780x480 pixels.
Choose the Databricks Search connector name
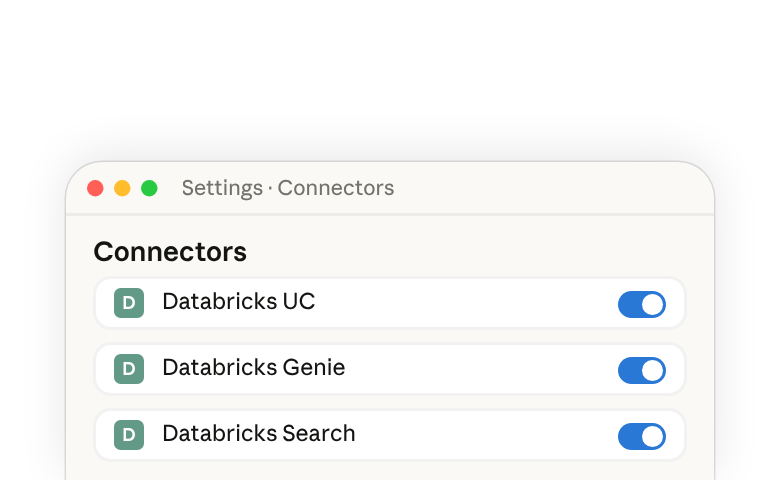[x=259, y=434]
